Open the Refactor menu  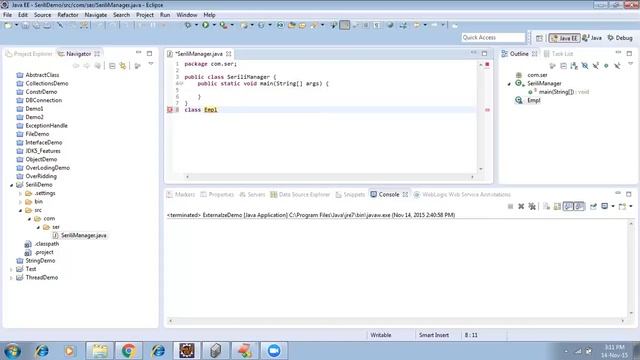point(68,15)
